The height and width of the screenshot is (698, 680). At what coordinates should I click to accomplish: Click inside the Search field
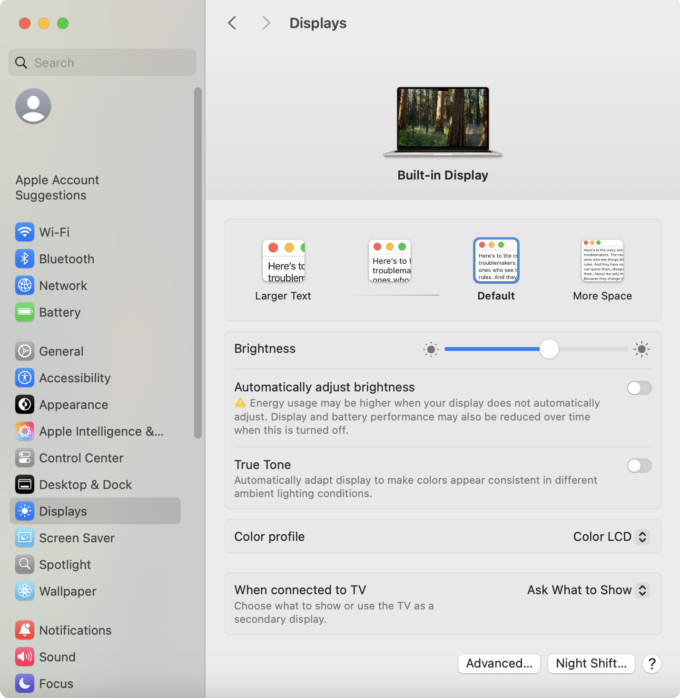click(102, 62)
